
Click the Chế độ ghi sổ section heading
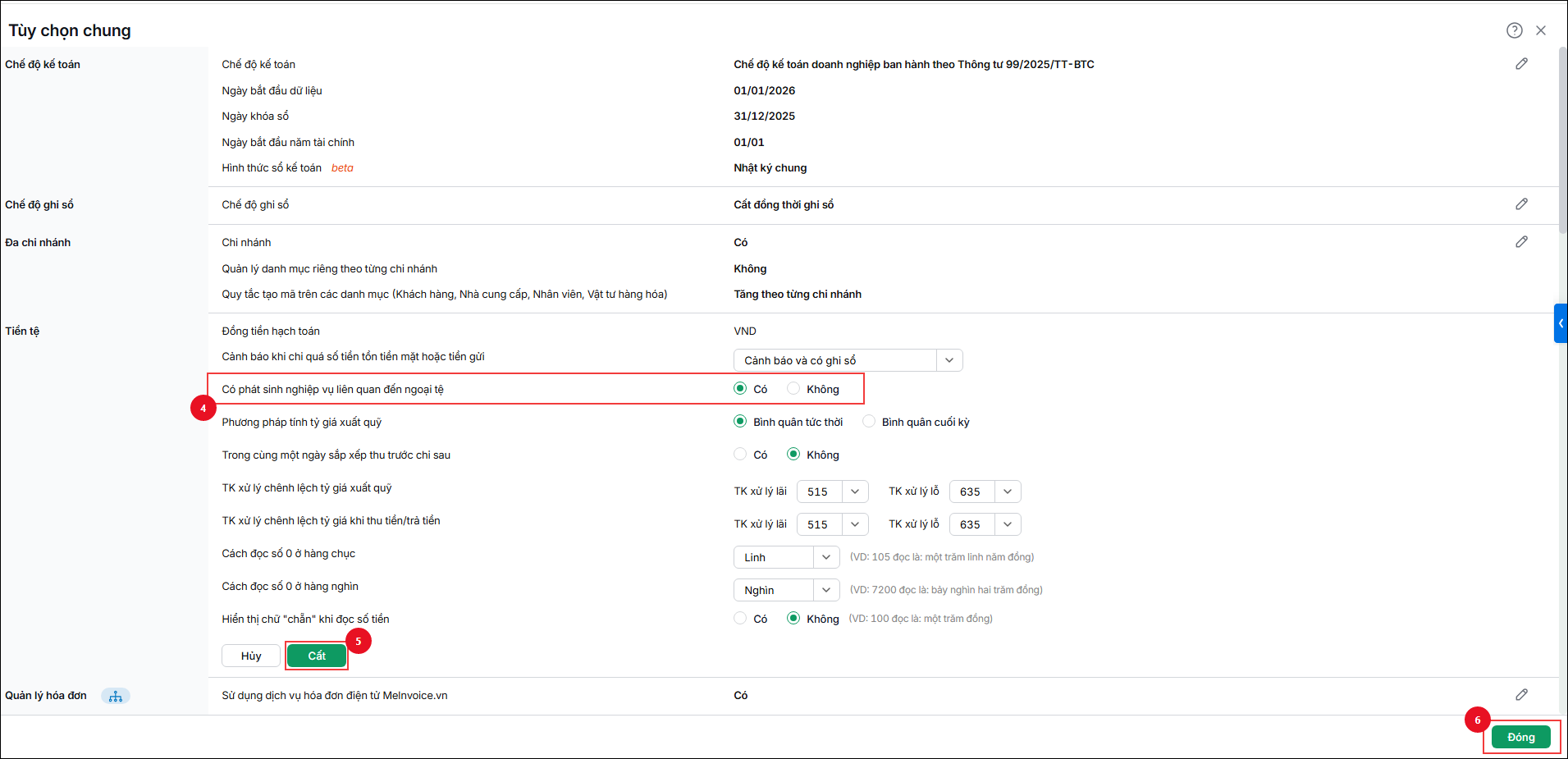pyautogui.click(x=39, y=204)
